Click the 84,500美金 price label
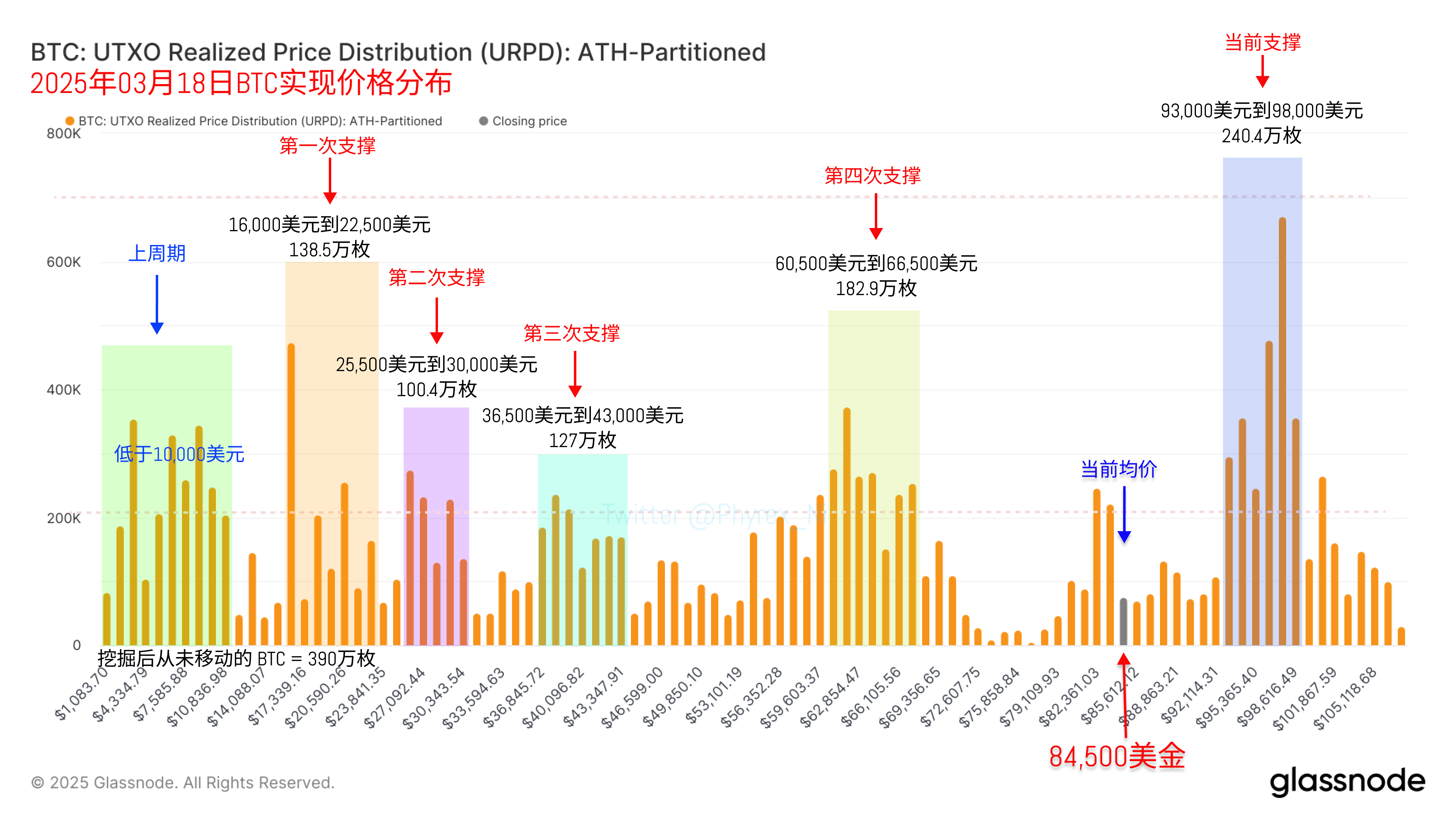Viewport: 1456px width, 819px height. (1117, 756)
